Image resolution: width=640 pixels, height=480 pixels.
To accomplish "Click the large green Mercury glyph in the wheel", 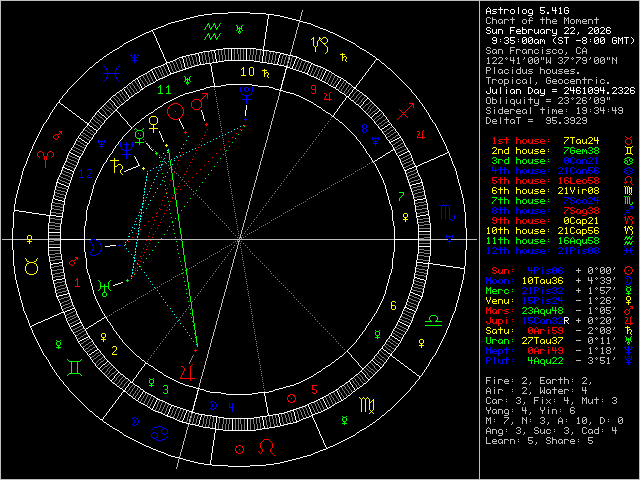I will (140, 136).
